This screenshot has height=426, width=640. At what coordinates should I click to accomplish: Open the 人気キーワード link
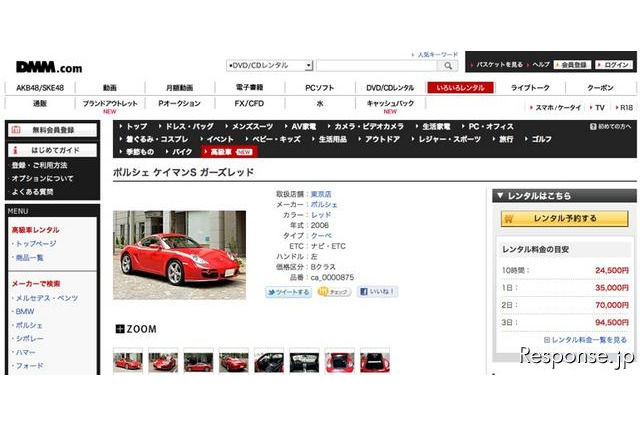click(438, 54)
